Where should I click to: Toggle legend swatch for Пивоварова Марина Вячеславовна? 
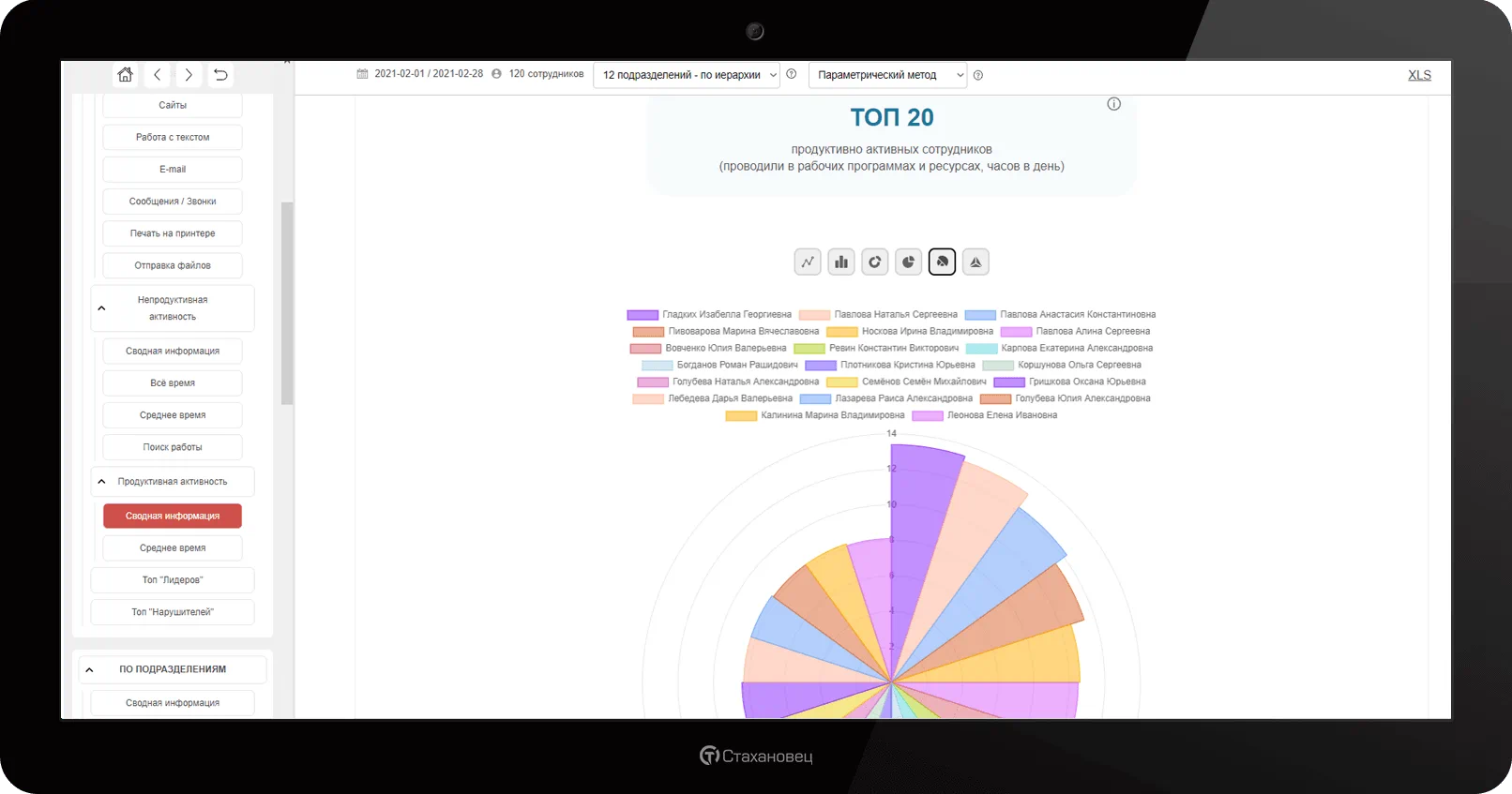coord(648,332)
